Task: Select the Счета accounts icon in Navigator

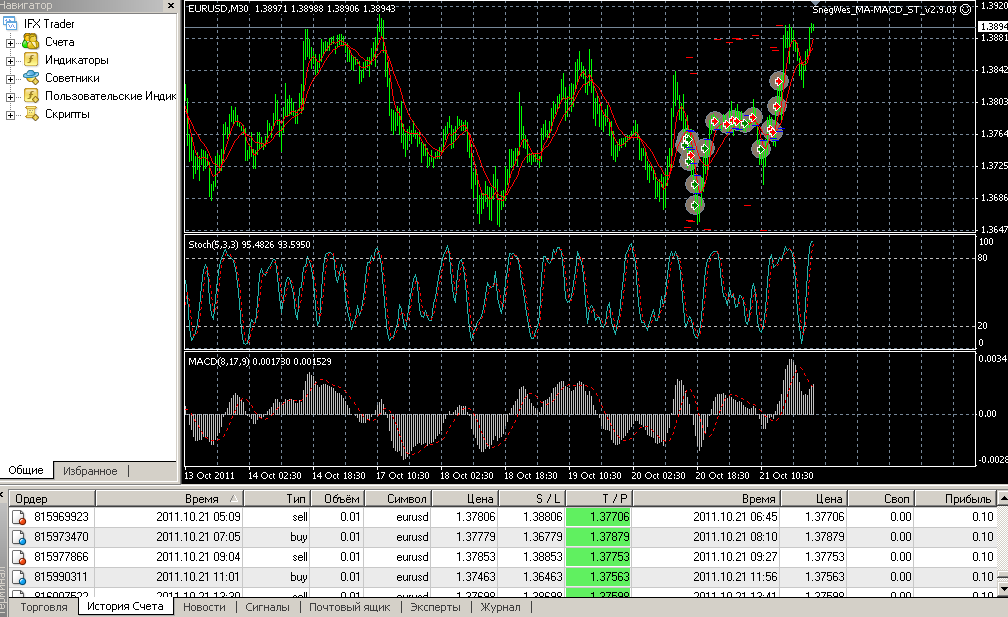Action: [x=30, y=42]
